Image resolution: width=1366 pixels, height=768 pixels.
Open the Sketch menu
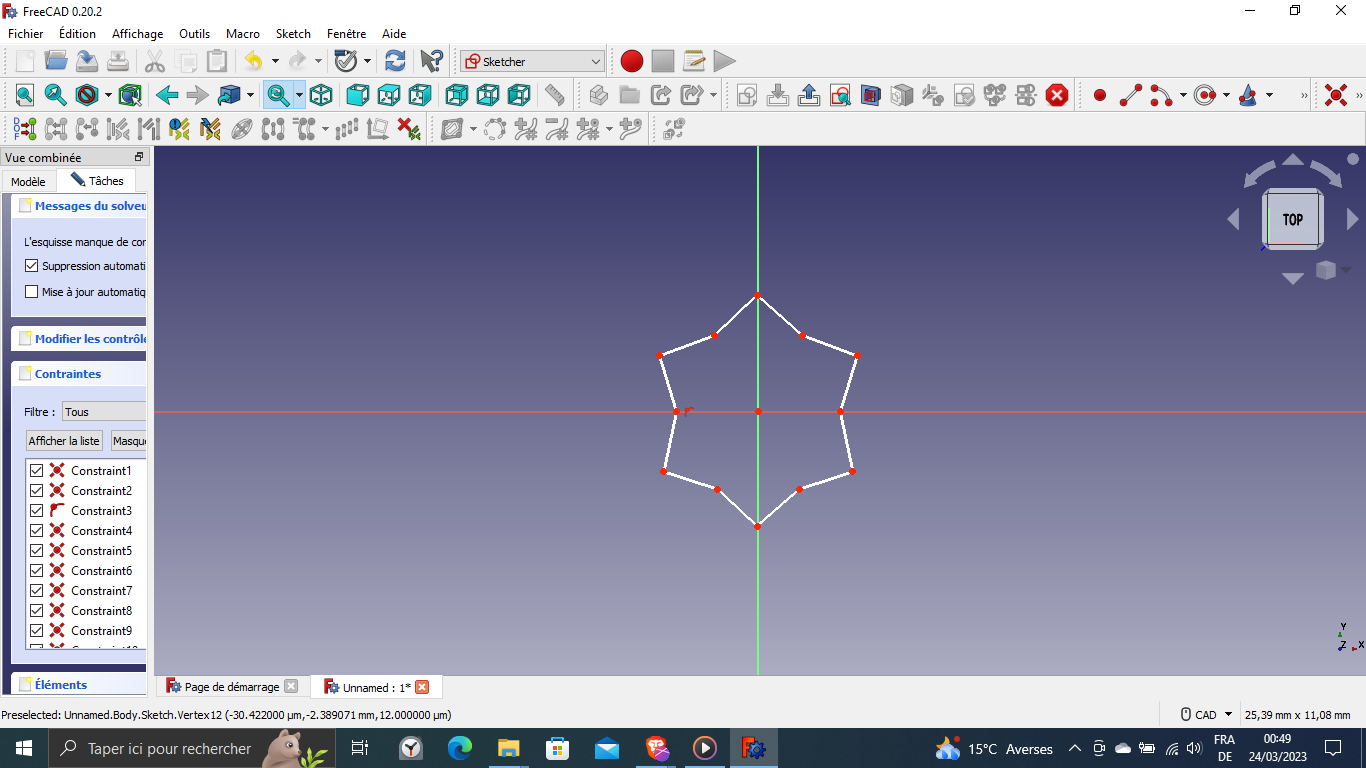click(x=293, y=33)
